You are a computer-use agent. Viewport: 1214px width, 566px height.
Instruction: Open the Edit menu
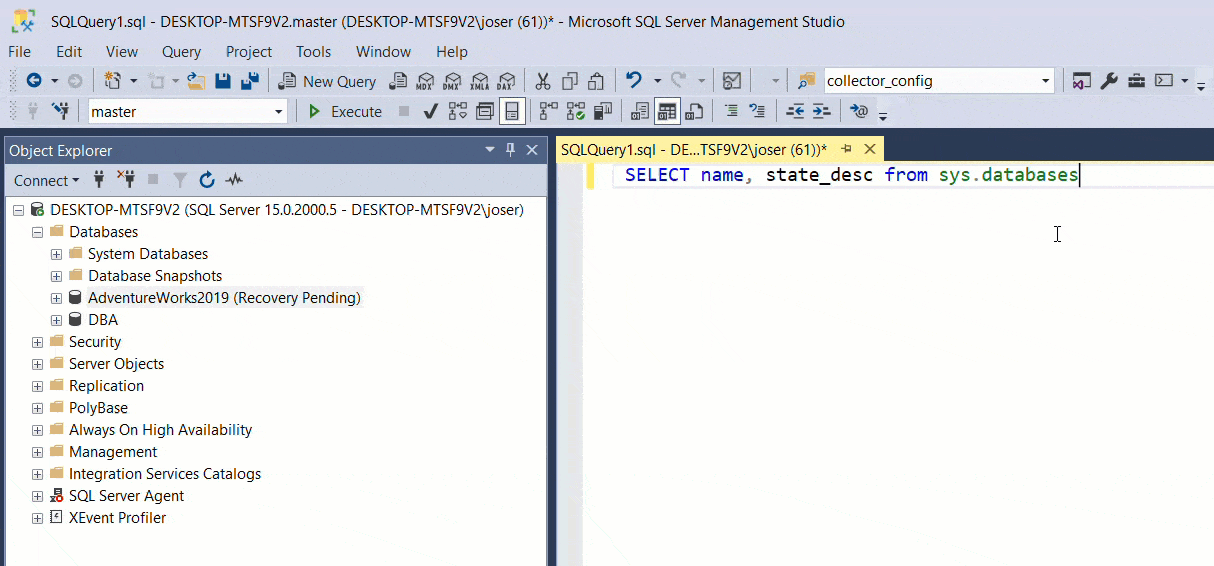69,51
